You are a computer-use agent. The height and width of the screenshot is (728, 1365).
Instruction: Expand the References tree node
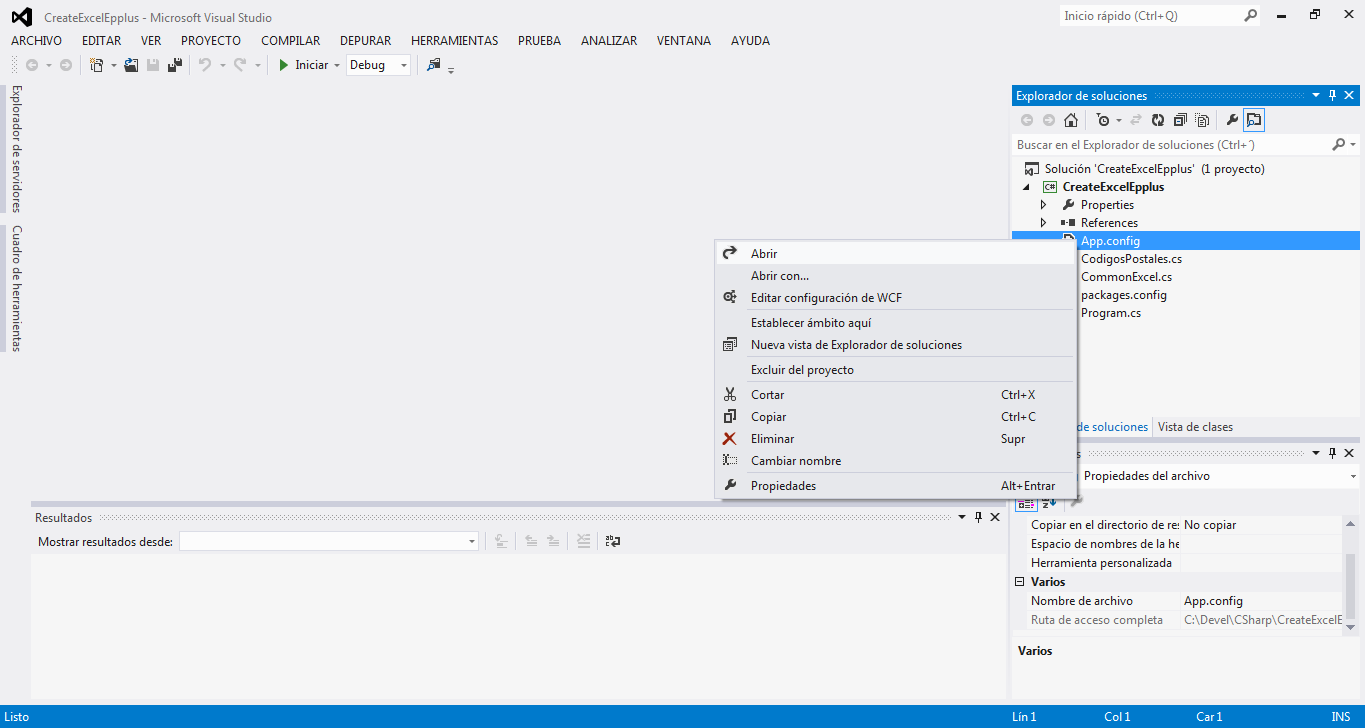point(1043,223)
